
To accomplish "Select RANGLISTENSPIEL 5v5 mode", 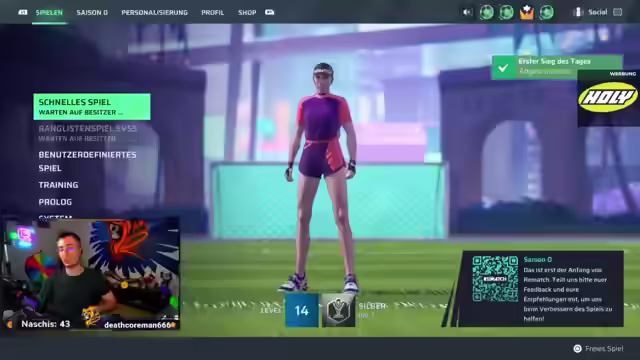I will 88,133.
